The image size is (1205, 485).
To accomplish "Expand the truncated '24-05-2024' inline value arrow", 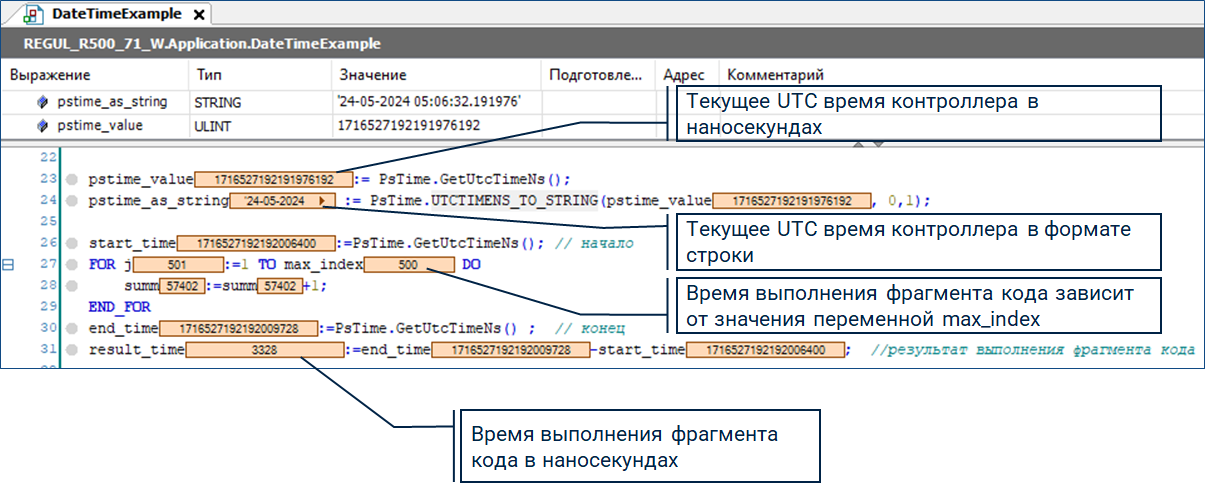I will (321, 201).
